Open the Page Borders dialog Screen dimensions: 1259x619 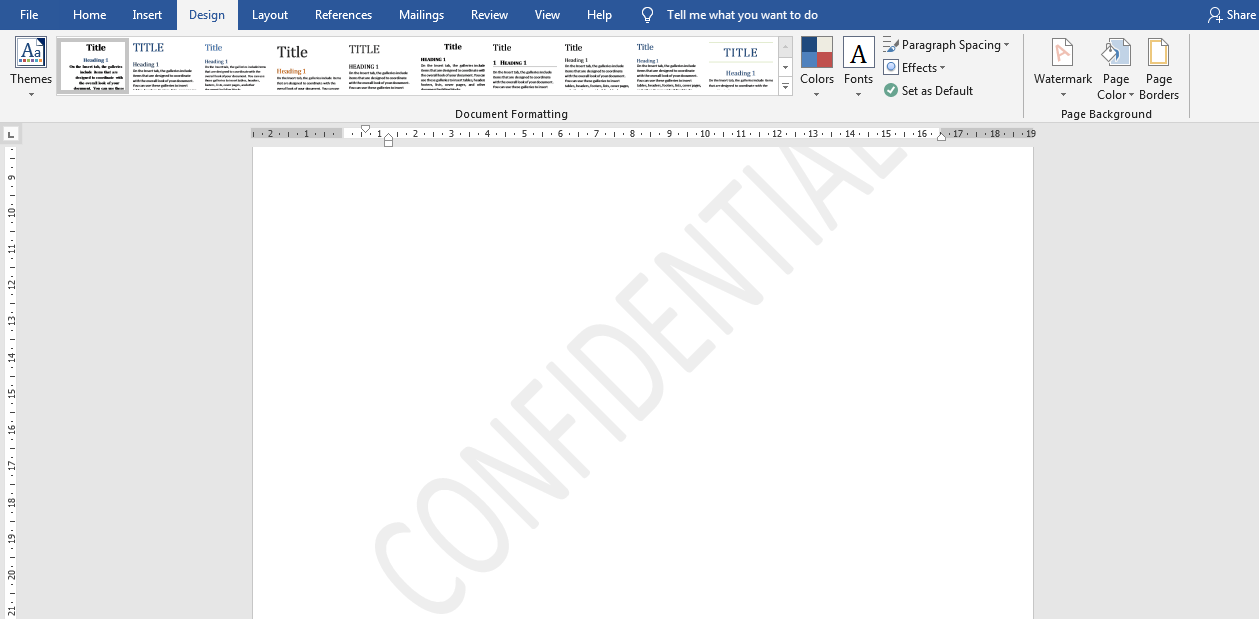pyautogui.click(x=1159, y=67)
